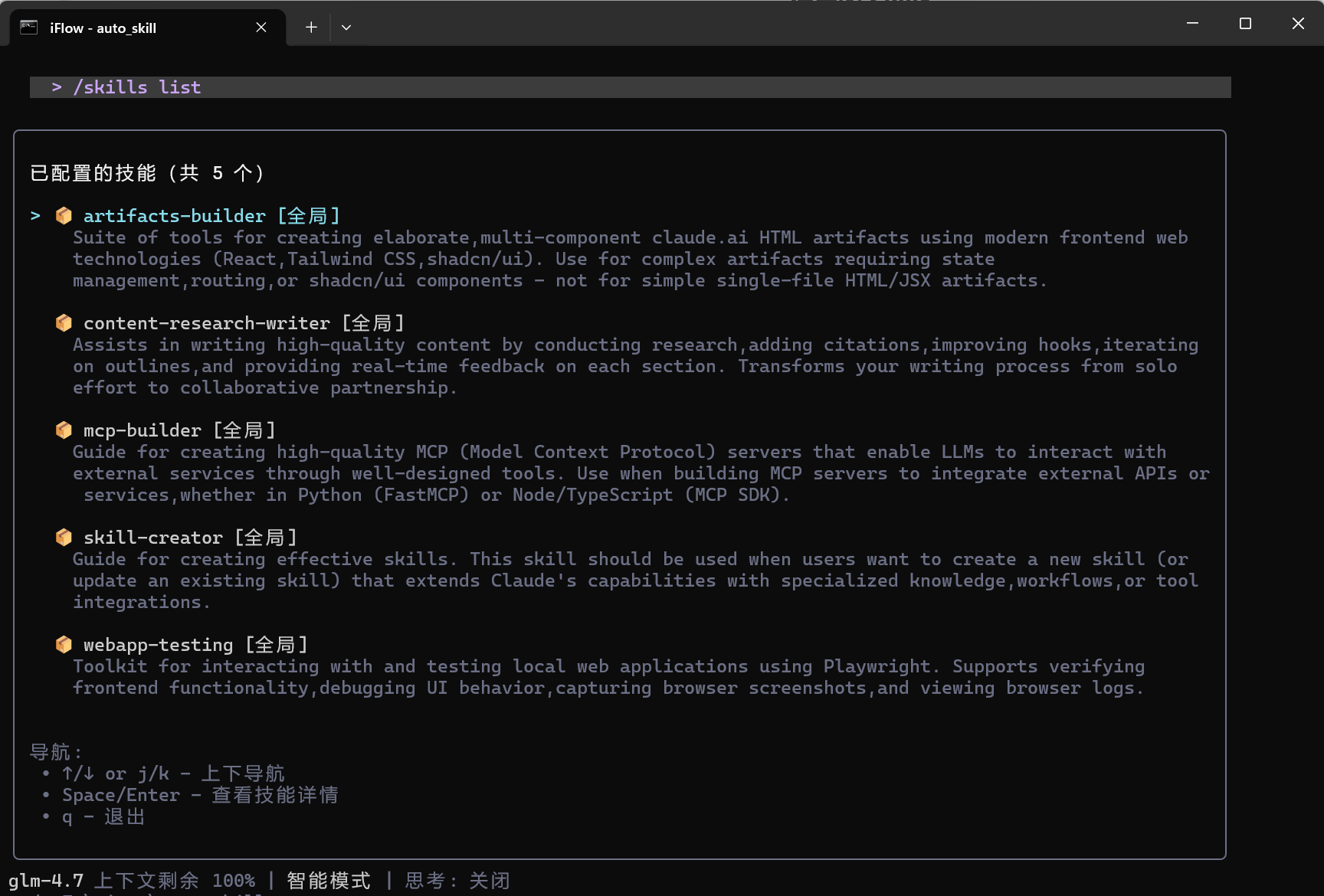Select the webapp-testing skill name
Viewport: 1324px width, 896px height.
coord(158,645)
